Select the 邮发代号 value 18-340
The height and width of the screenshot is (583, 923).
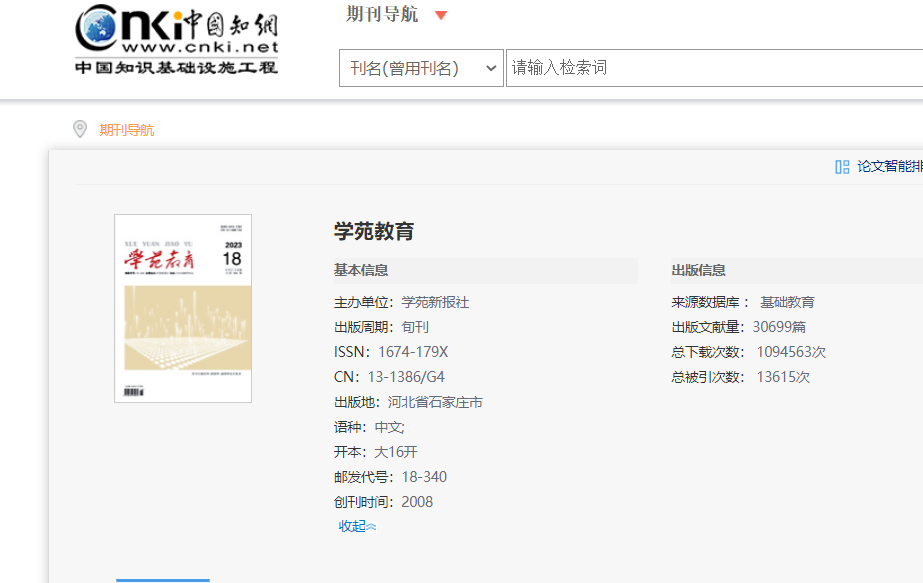[424, 477]
